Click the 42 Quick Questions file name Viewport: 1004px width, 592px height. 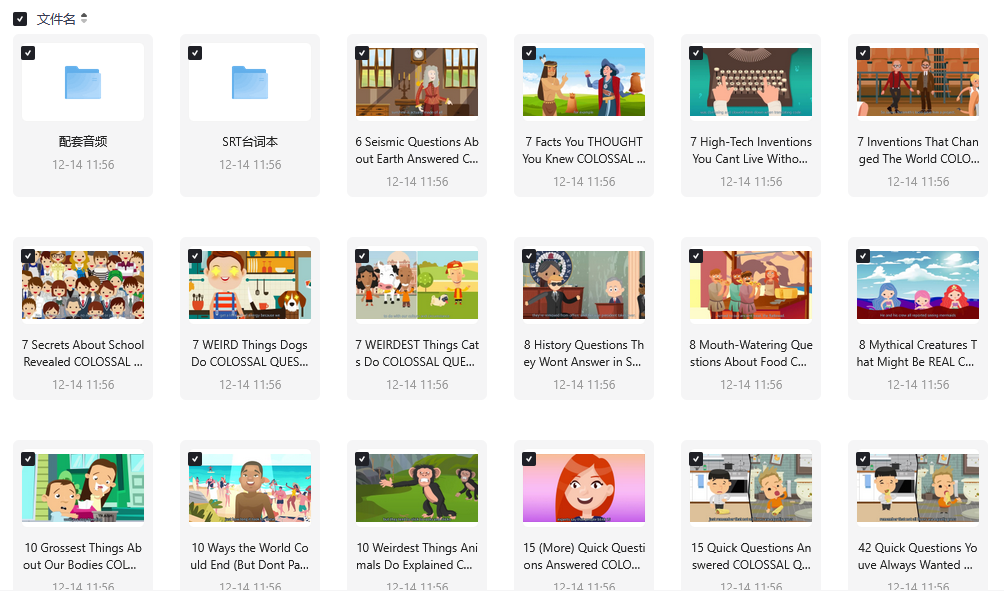pos(918,556)
